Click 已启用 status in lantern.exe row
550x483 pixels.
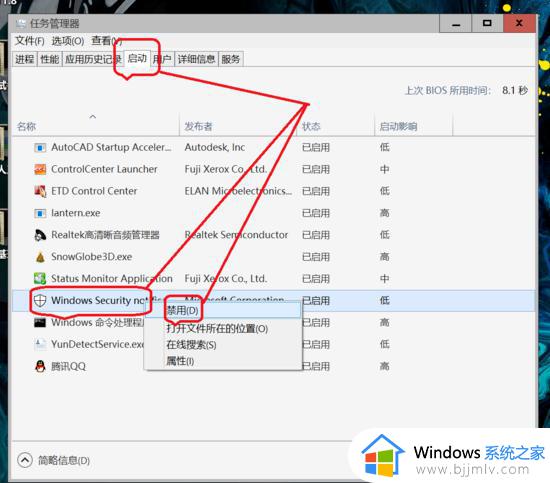coord(316,213)
